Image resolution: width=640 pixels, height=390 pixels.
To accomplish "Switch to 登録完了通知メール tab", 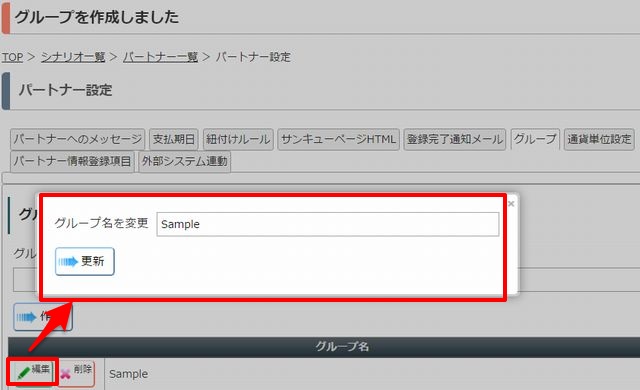I will [x=455, y=139].
